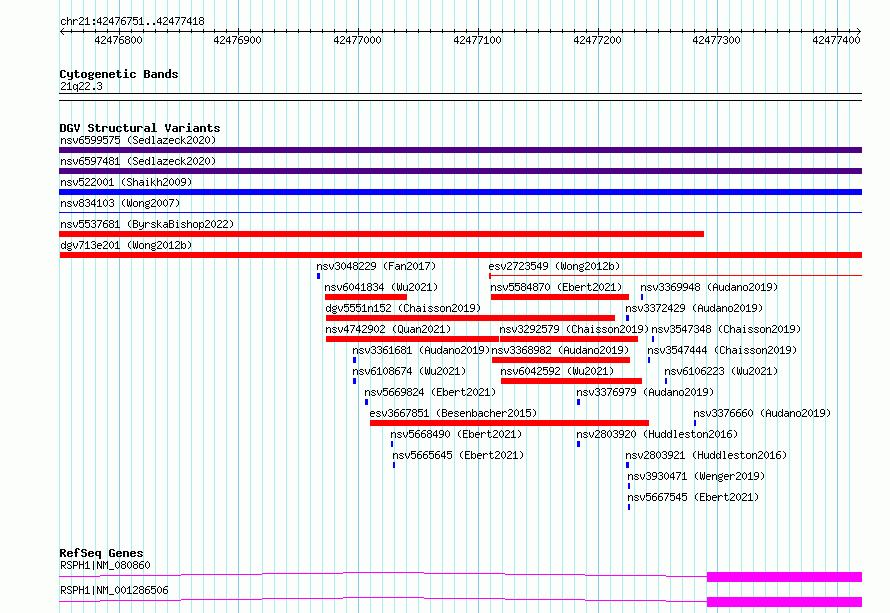Viewport: 890px width, 613px height.
Task: Click the dgv713e201 (Wong2012b) red bar
Action: (460, 255)
